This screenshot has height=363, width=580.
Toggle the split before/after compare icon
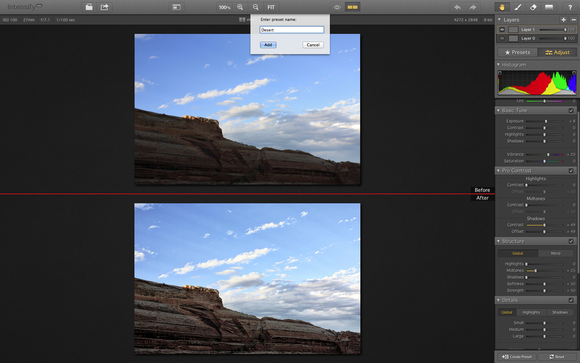click(x=352, y=7)
